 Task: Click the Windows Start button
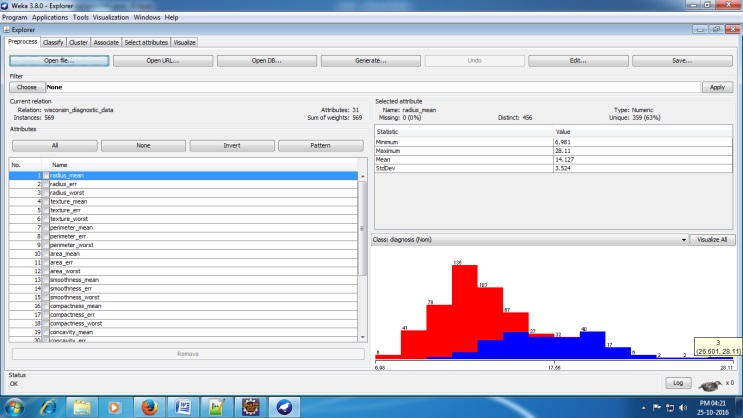click(14, 407)
